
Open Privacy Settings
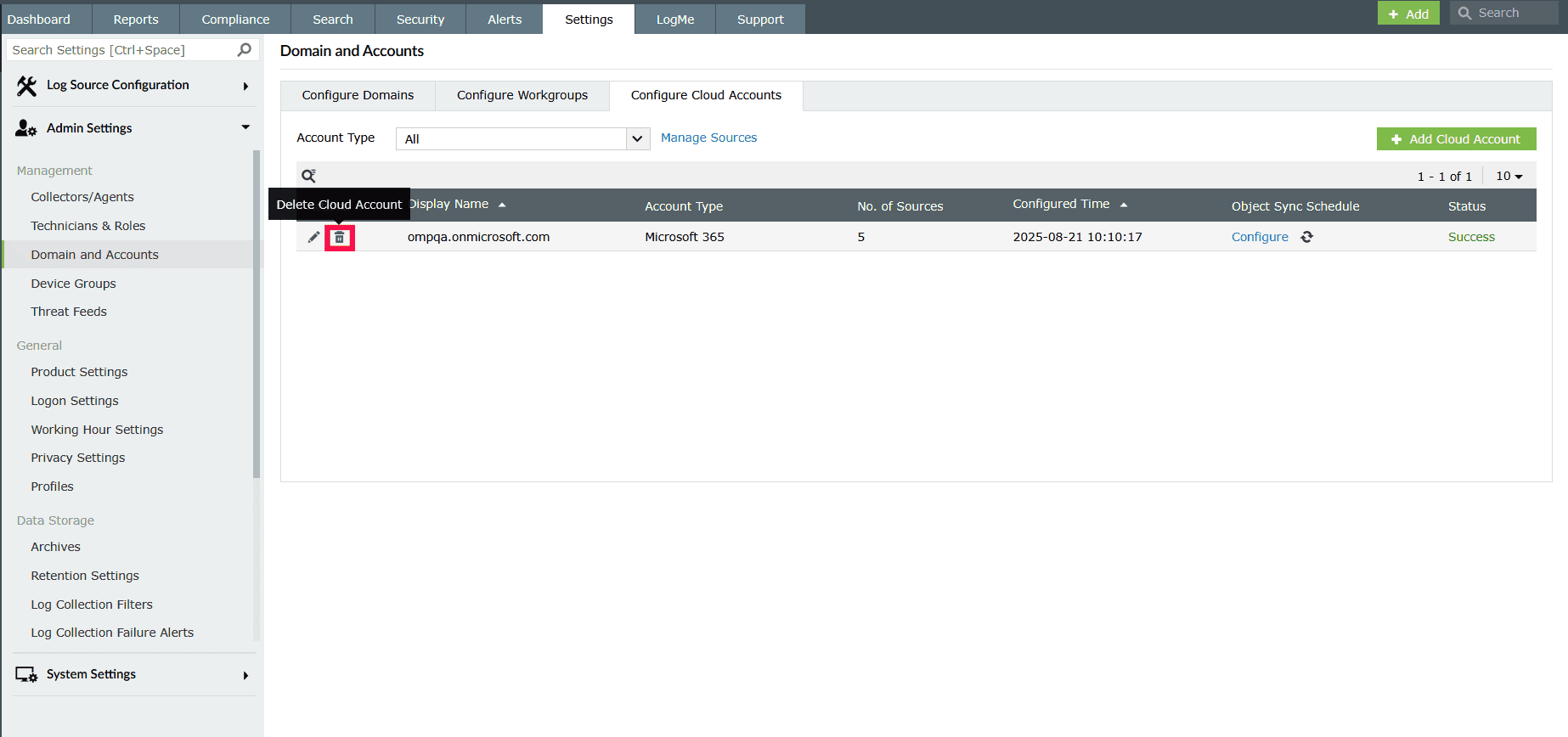point(78,458)
